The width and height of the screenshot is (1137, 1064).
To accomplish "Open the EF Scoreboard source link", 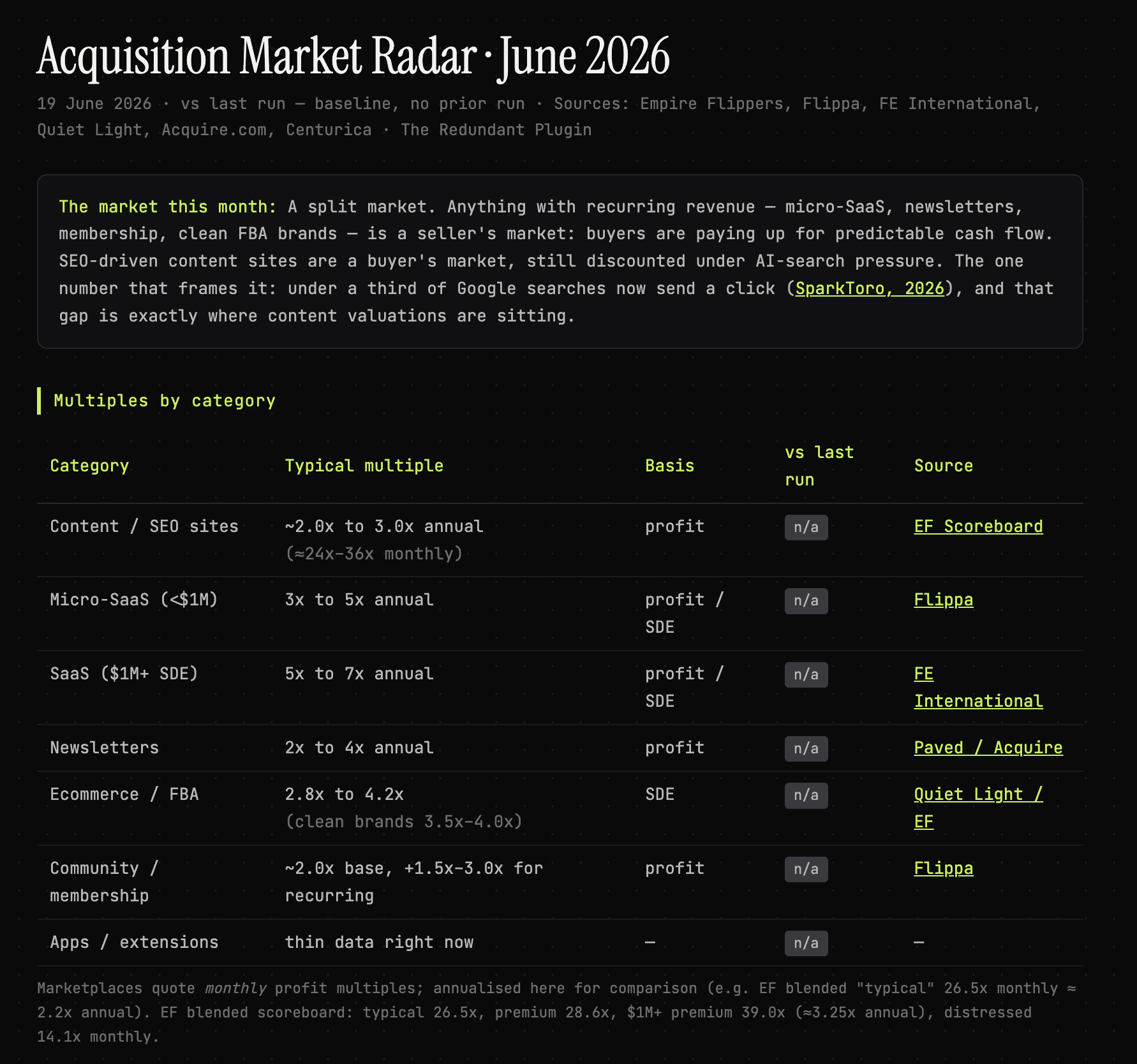I will click(978, 526).
